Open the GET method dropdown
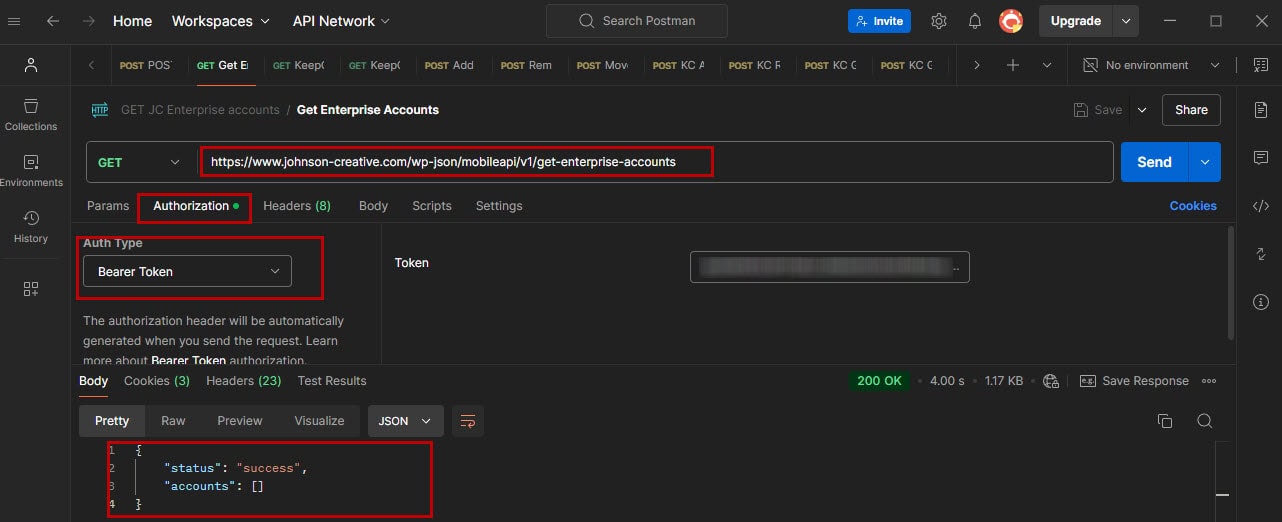1282x522 pixels. tap(140, 162)
